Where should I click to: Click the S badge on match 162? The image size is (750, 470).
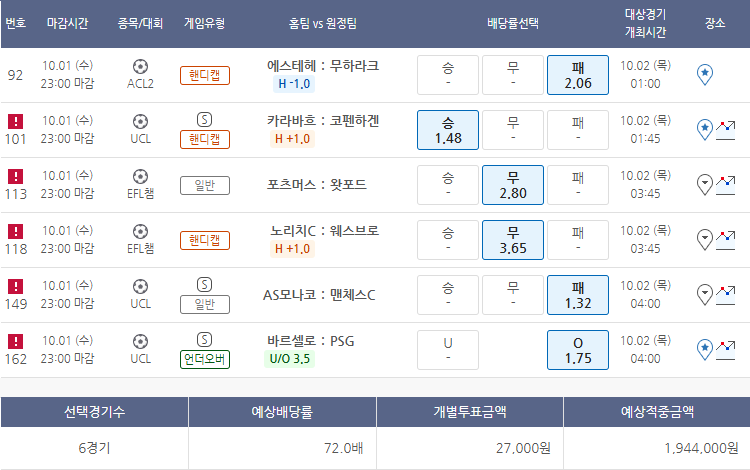pos(204,340)
